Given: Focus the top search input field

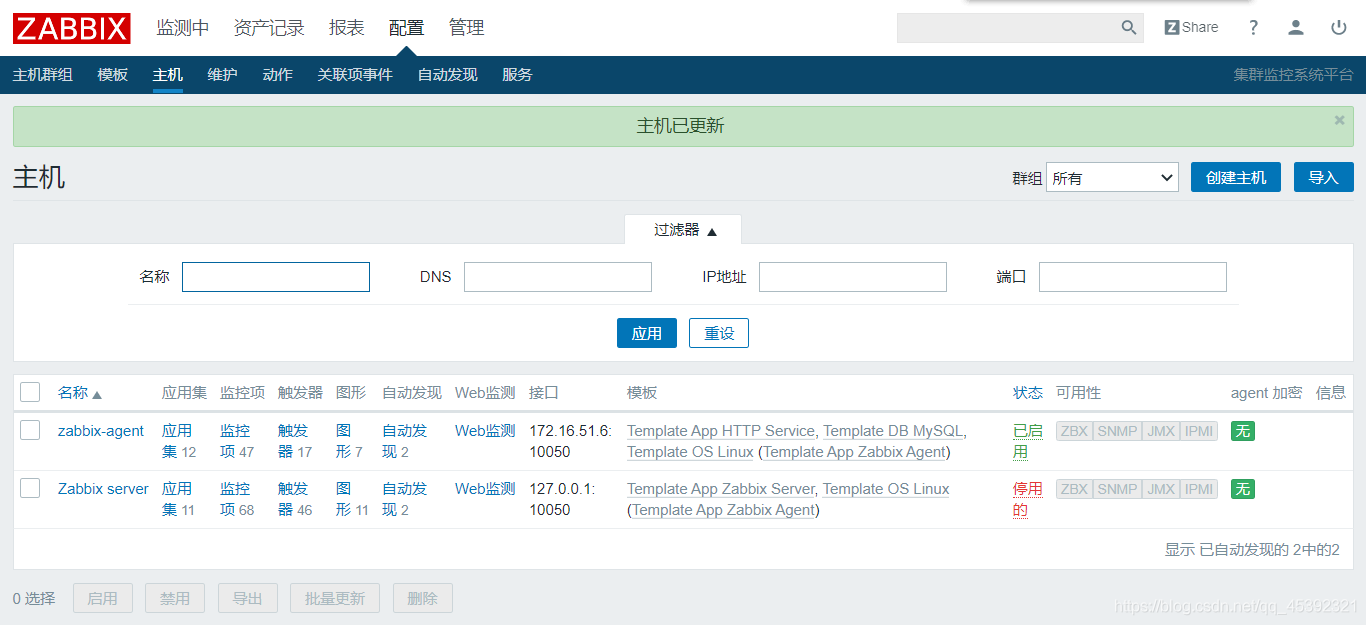Looking at the screenshot, I should [x=1008, y=28].
